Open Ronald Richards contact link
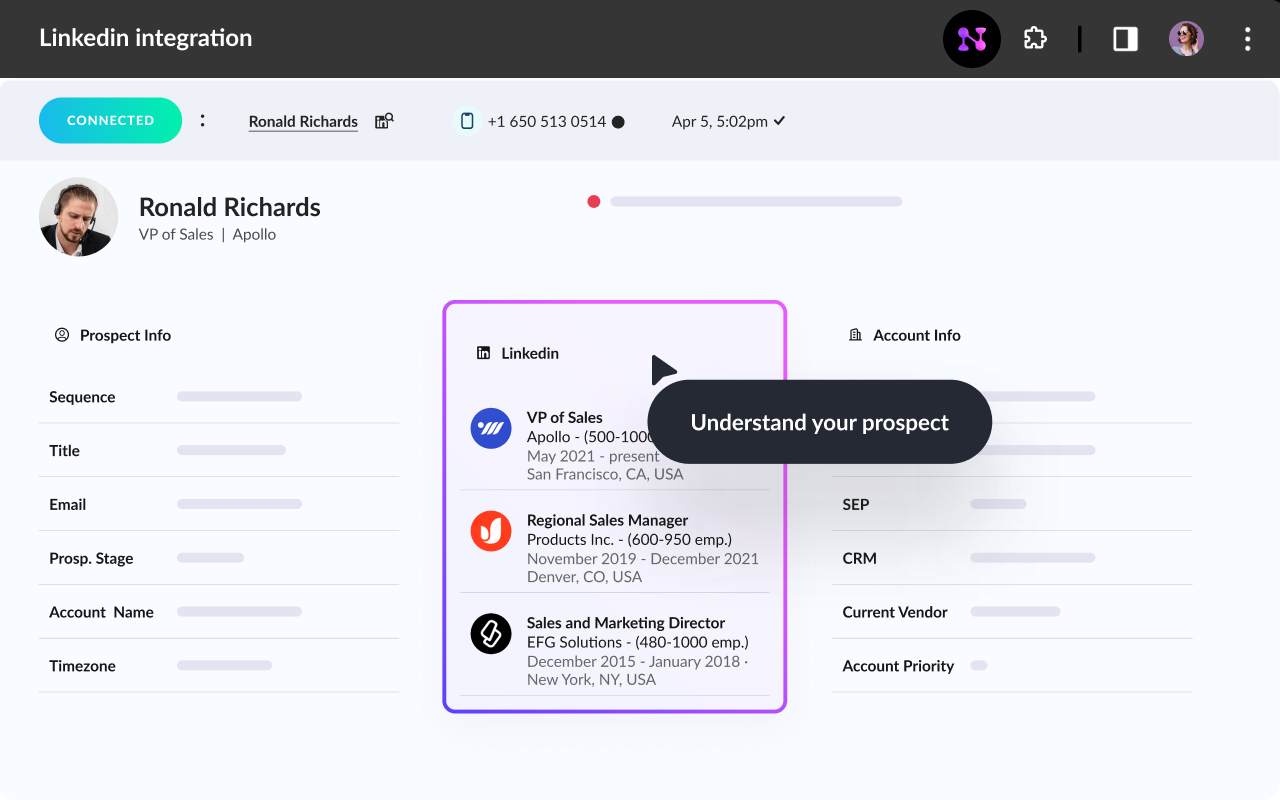 pyautogui.click(x=303, y=122)
